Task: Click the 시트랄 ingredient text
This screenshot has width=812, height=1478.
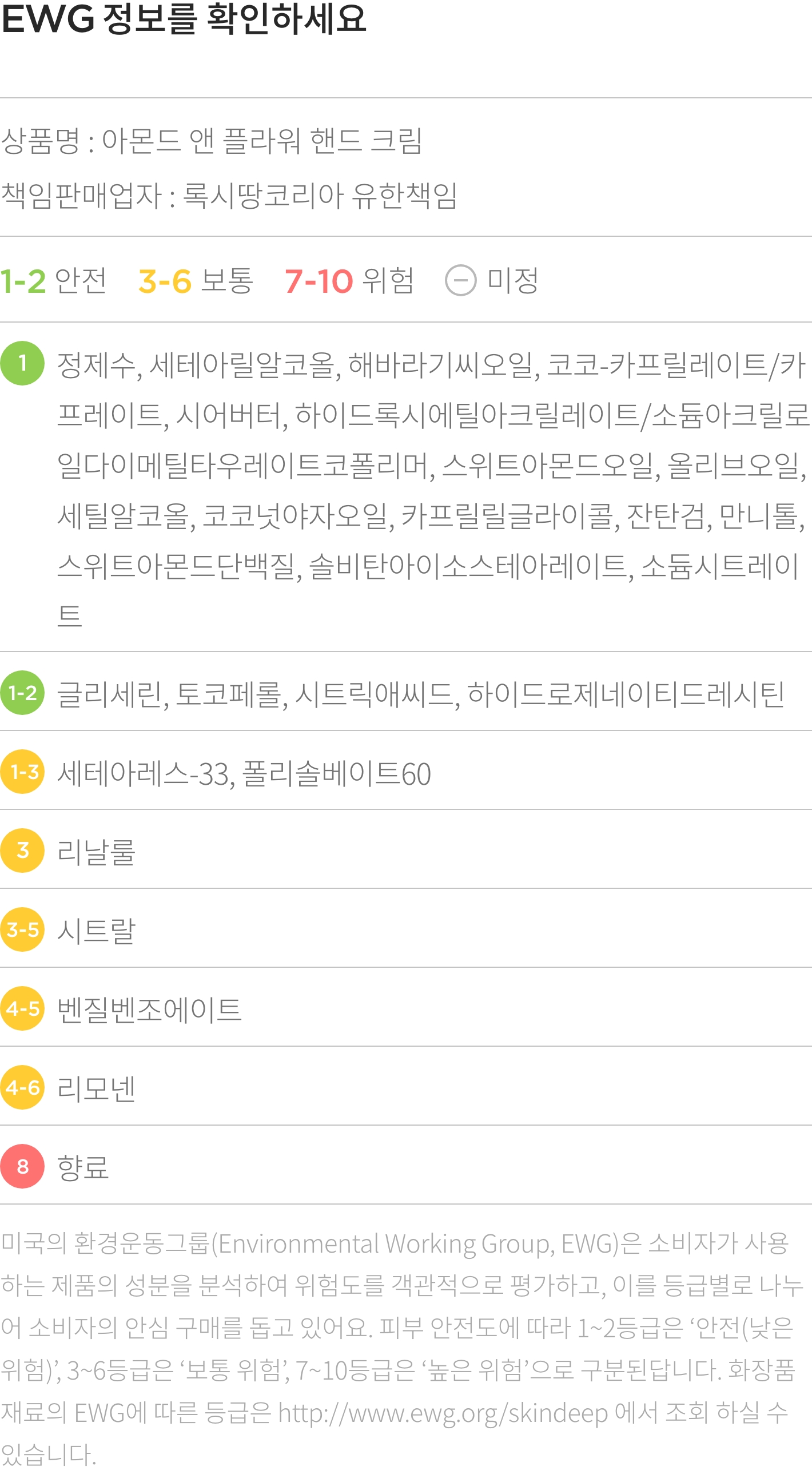Action: (x=96, y=930)
